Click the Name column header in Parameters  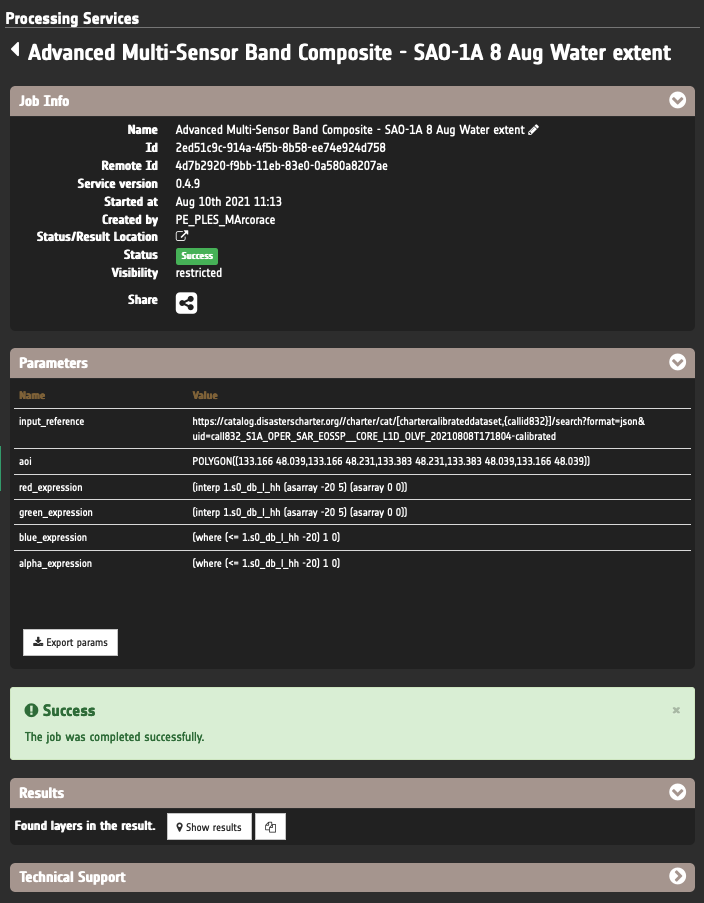pos(32,396)
